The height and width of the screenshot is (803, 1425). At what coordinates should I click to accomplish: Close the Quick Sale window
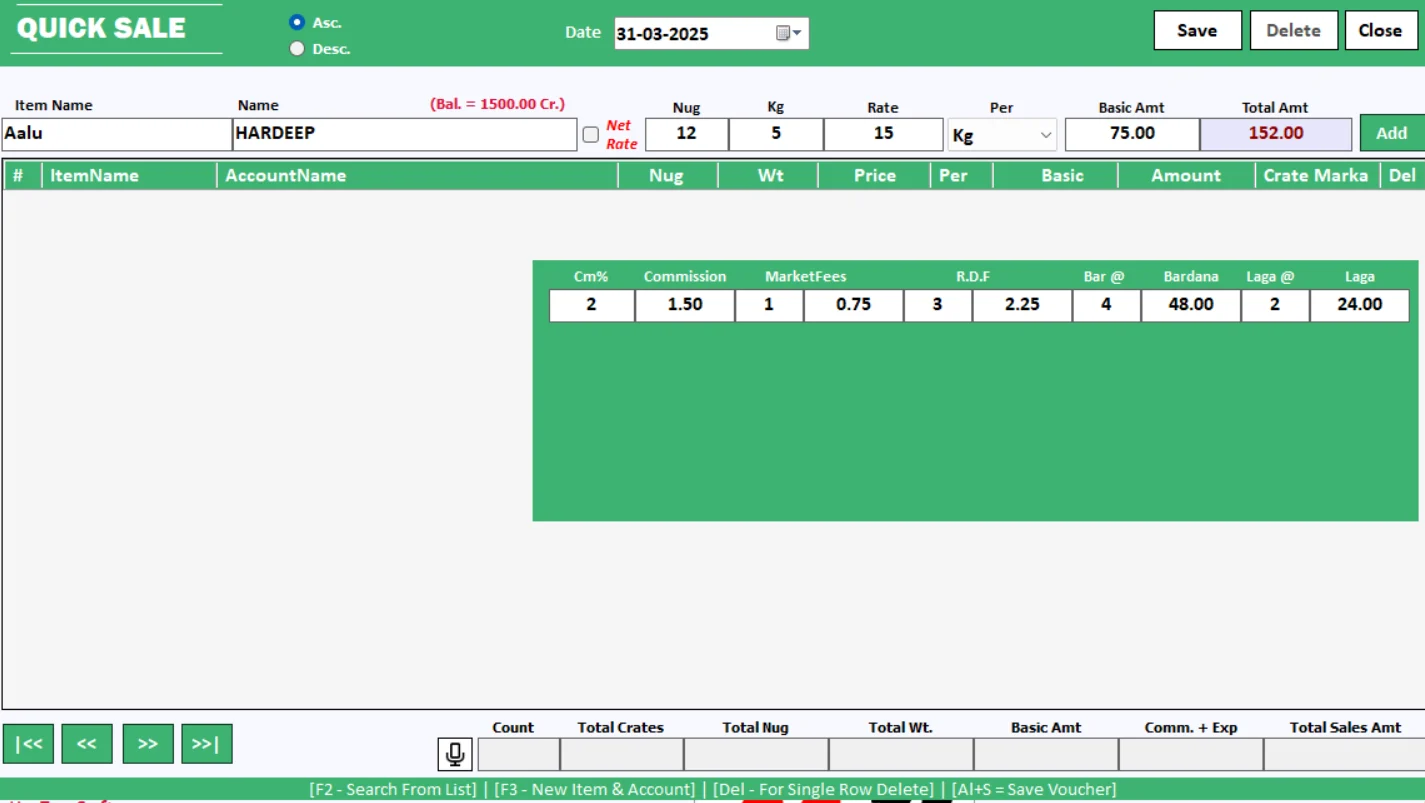pyautogui.click(x=1380, y=30)
